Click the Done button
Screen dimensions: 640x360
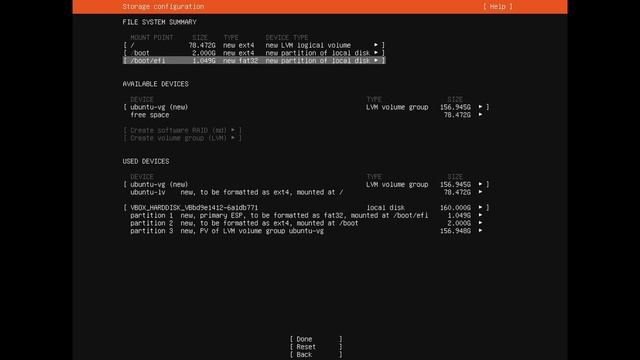click(x=316, y=339)
